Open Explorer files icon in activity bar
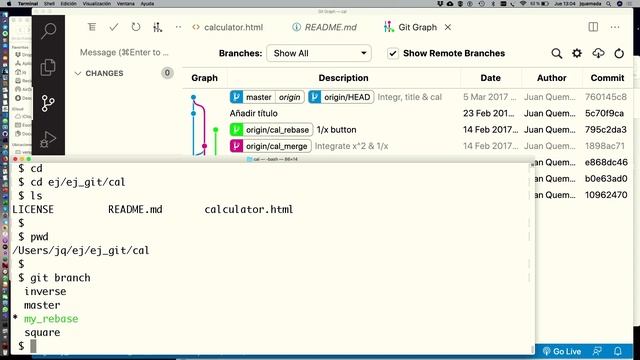 pos(48,67)
